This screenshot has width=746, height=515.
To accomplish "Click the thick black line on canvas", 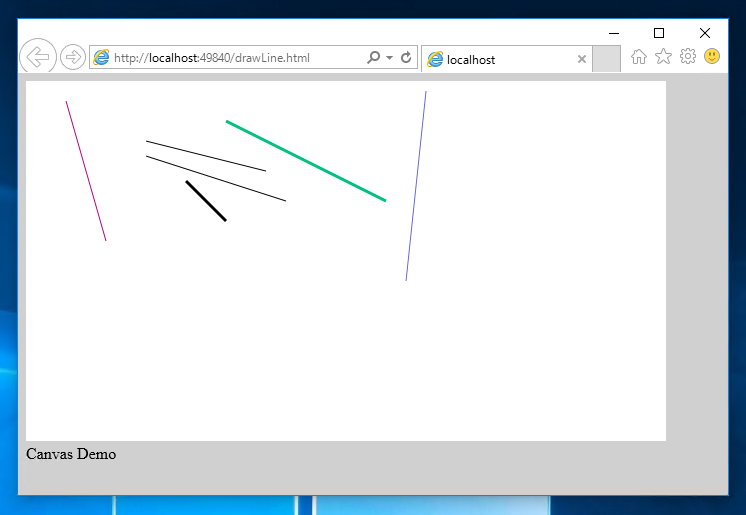I will pyautogui.click(x=206, y=201).
